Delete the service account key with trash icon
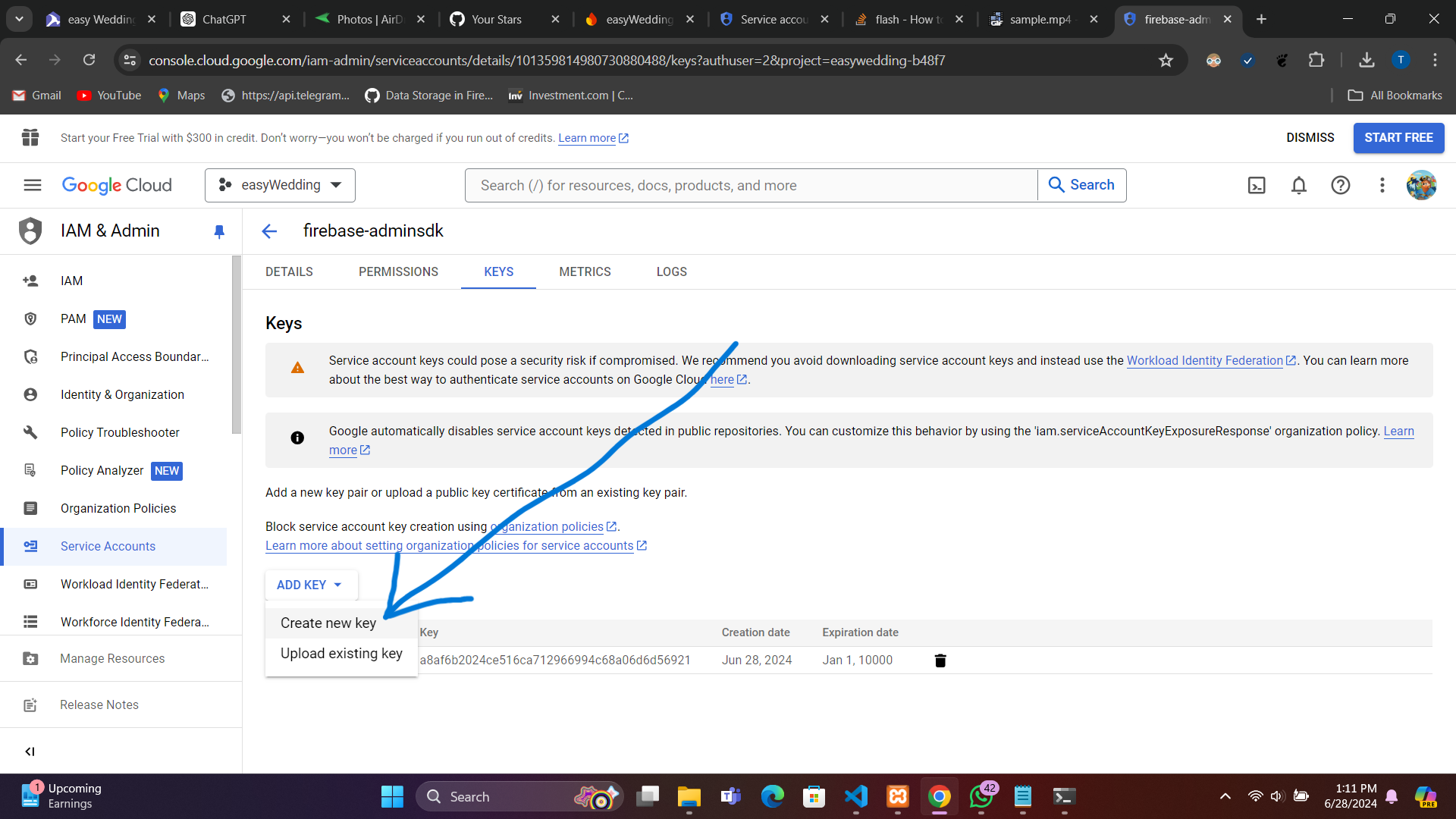The height and width of the screenshot is (819, 1456). click(940, 661)
